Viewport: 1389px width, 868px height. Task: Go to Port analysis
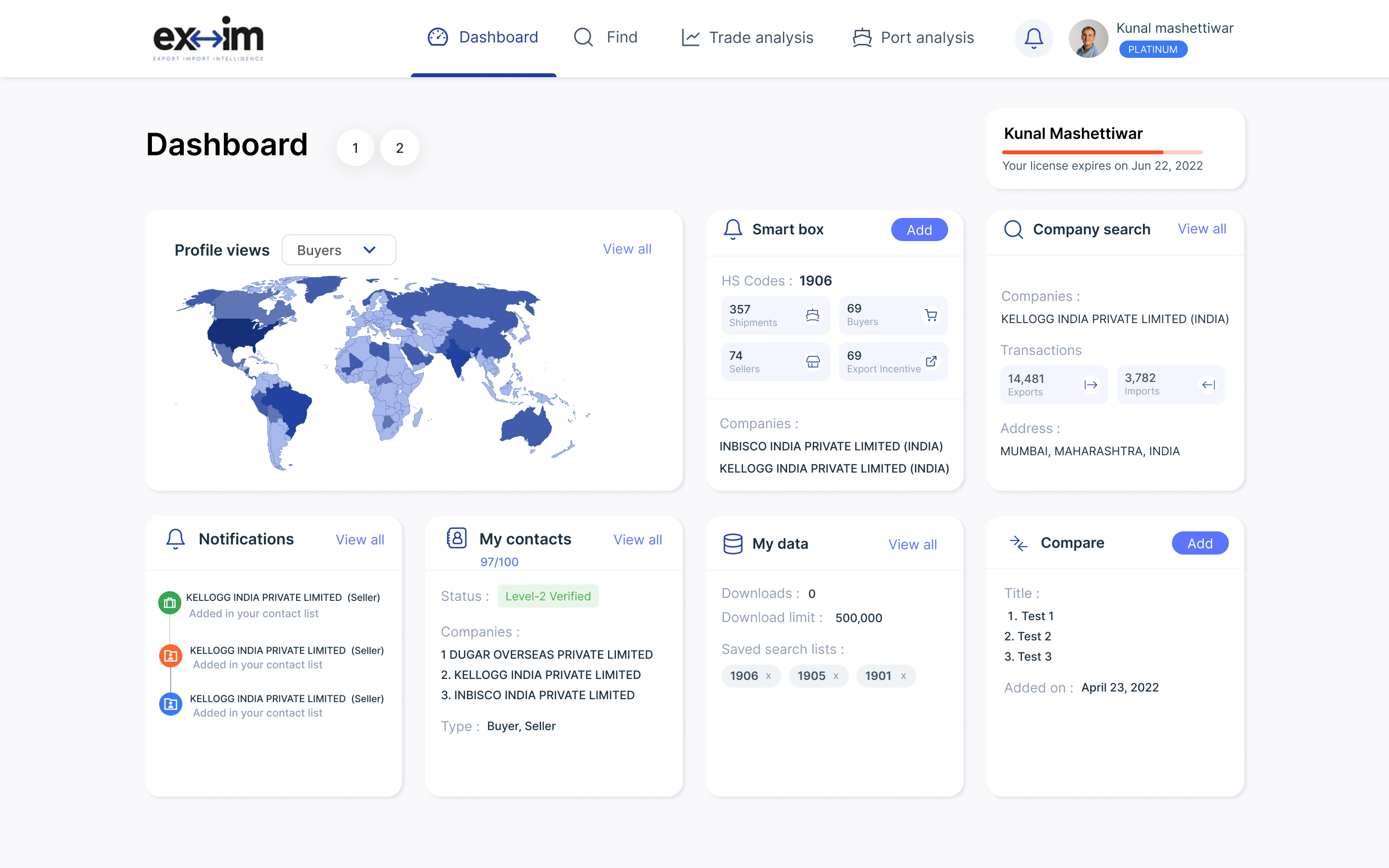pyautogui.click(x=912, y=38)
